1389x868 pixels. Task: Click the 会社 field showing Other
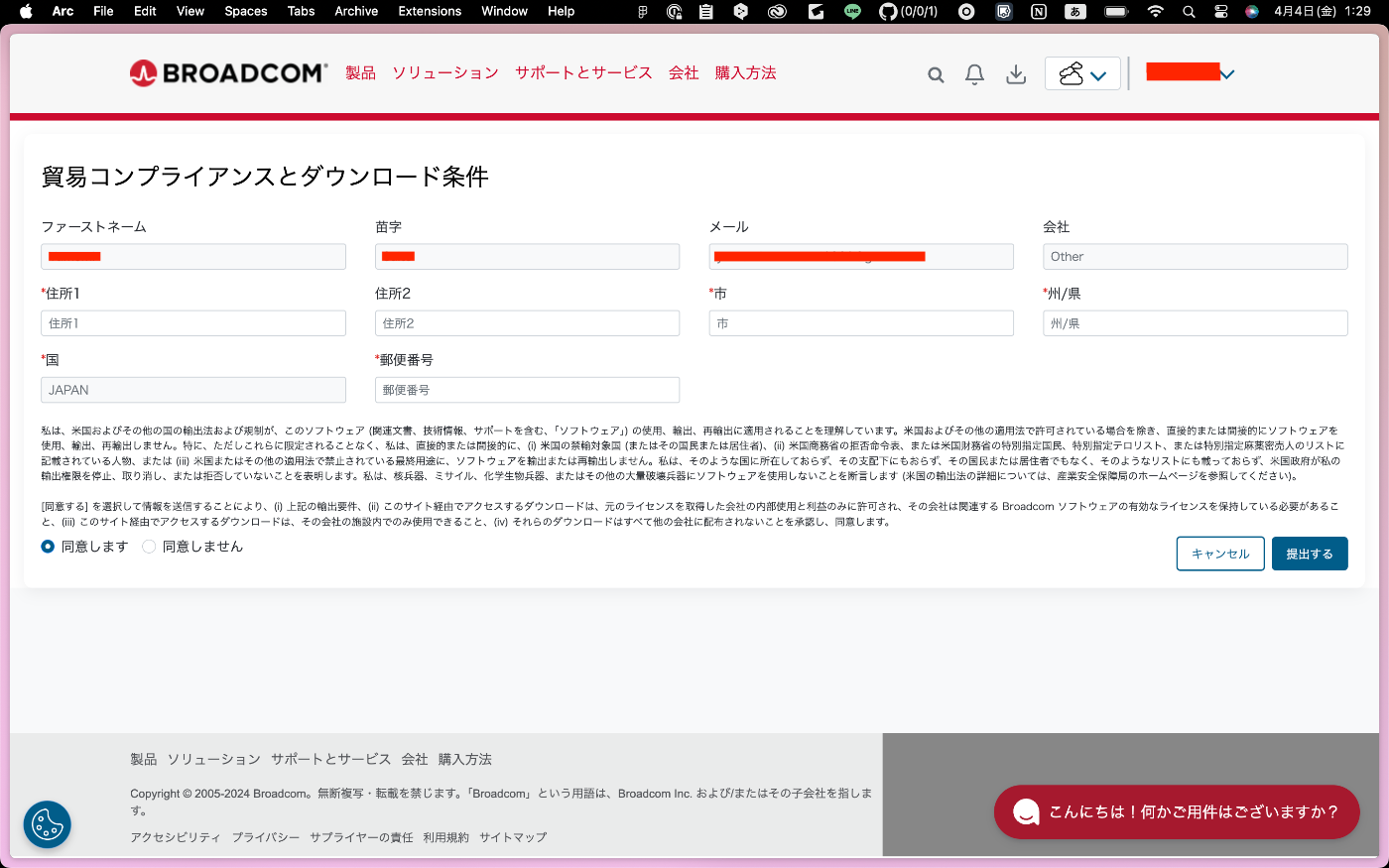click(1196, 257)
